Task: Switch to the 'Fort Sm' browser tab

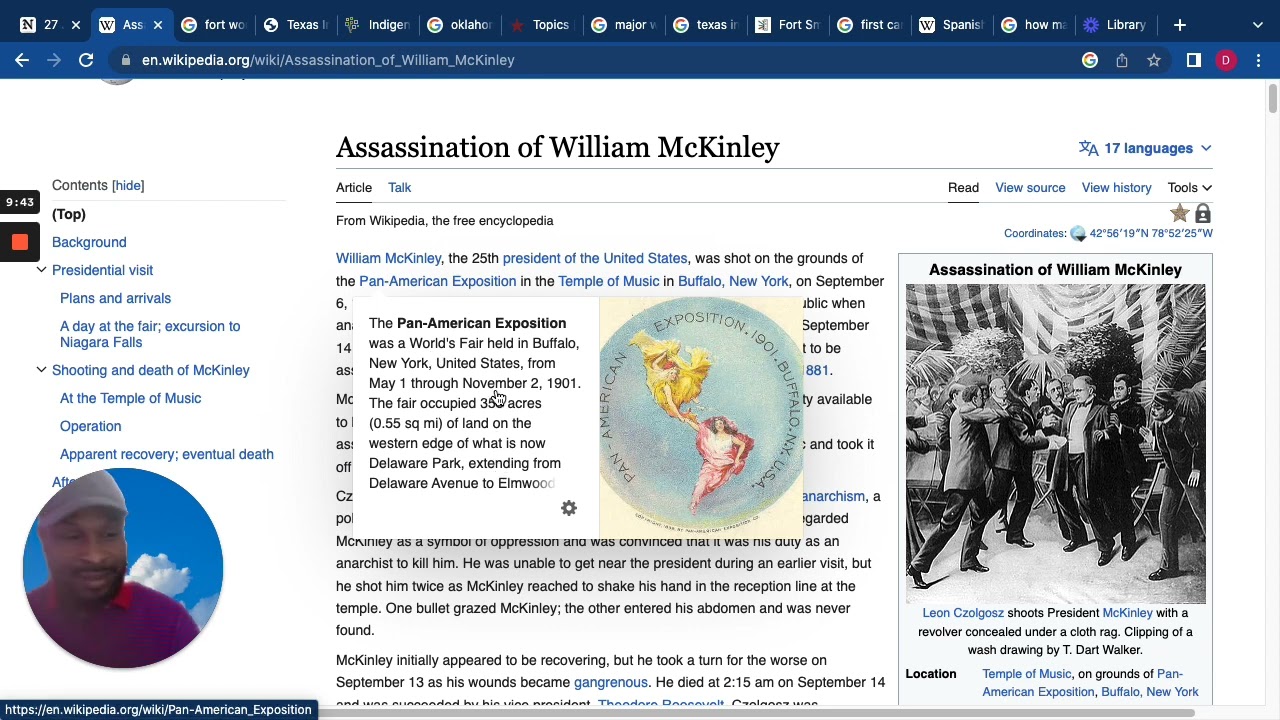Action: coord(787,25)
